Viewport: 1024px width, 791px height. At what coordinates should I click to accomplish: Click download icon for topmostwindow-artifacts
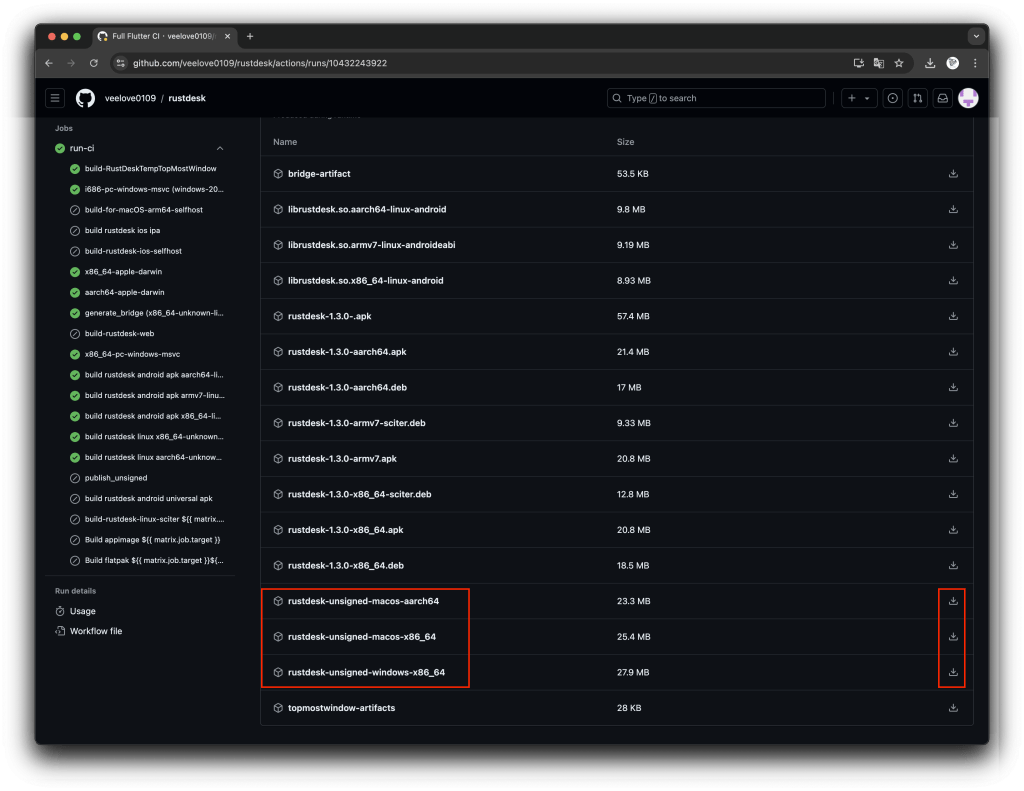point(953,708)
